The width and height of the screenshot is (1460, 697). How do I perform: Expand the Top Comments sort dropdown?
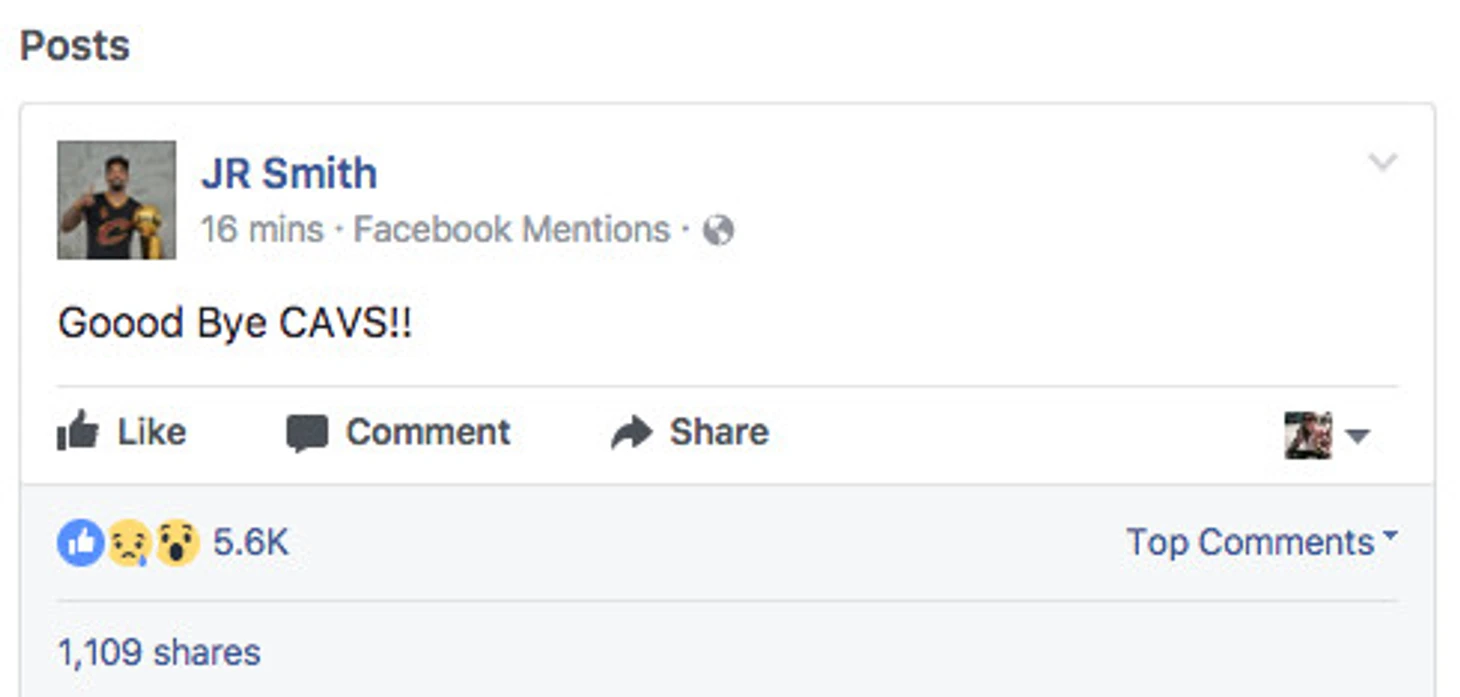pos(1261,542)
